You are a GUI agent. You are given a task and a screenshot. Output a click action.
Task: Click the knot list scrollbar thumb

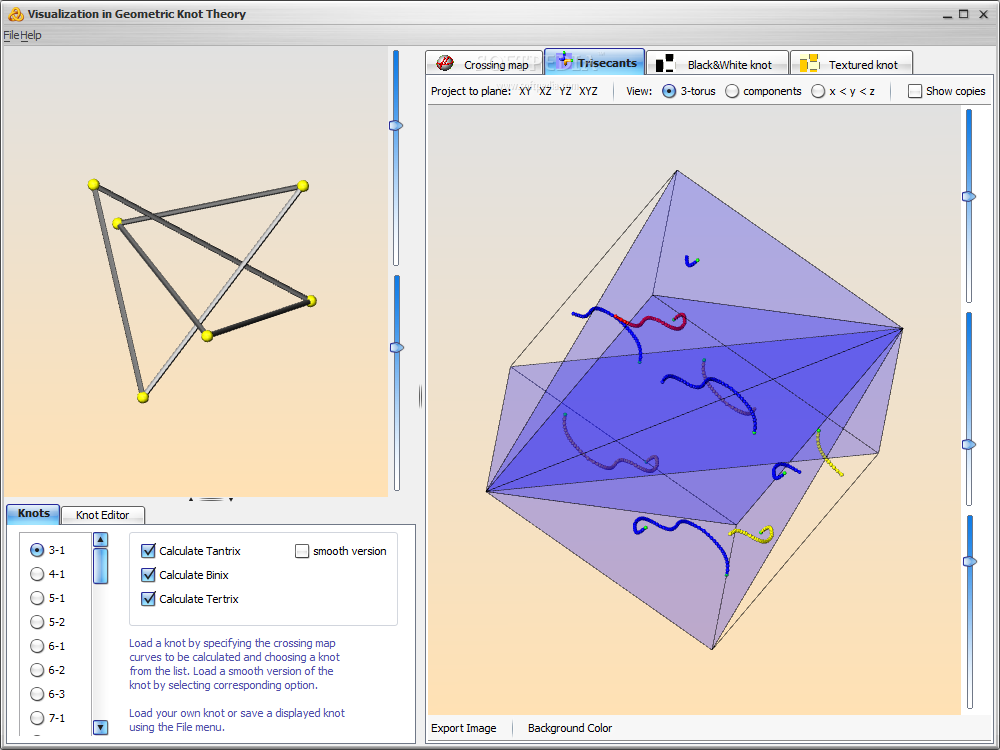pos(100,566)
